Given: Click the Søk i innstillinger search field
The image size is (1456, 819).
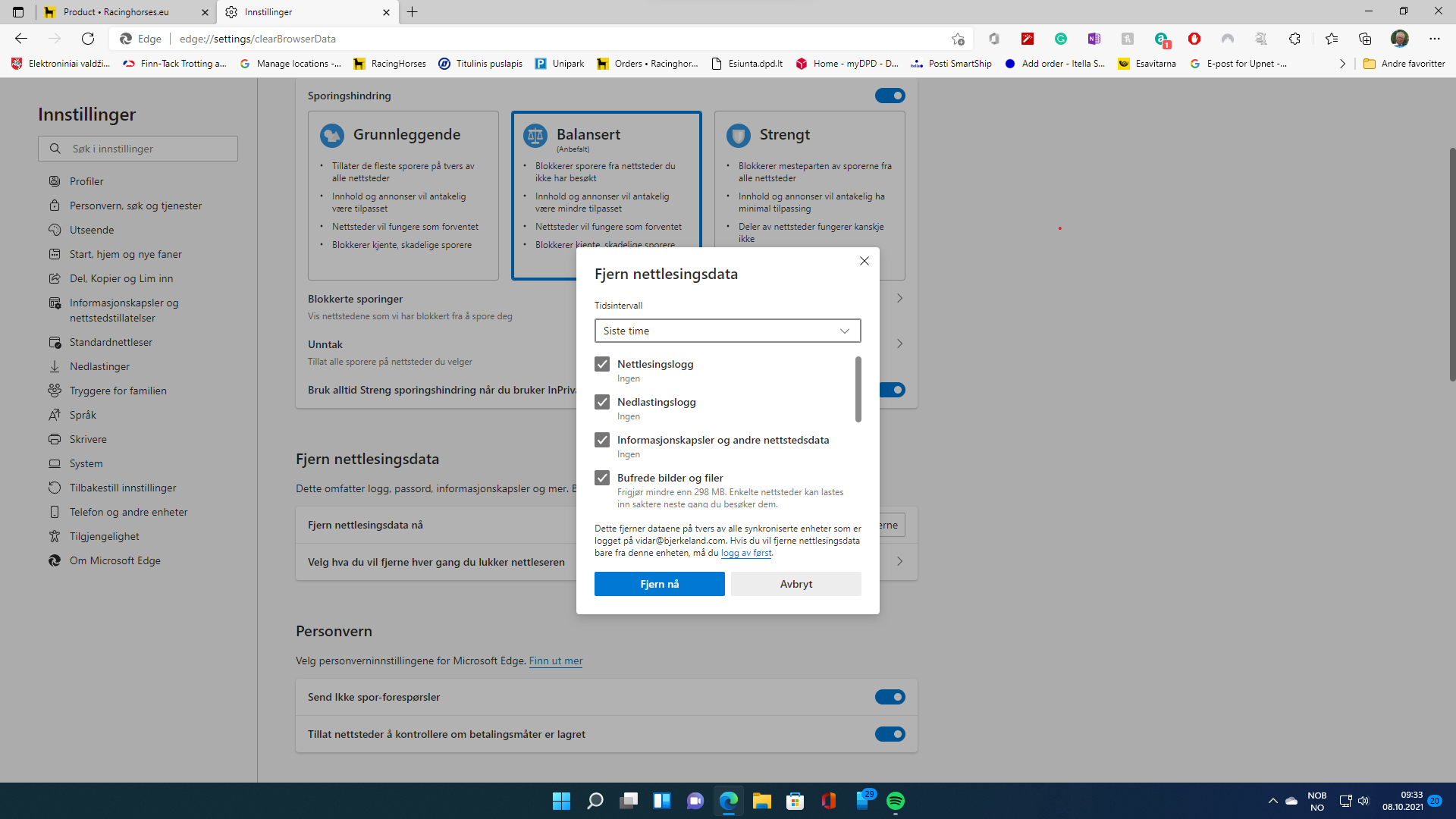Looking at the screenshot, I should pos(137,148).
